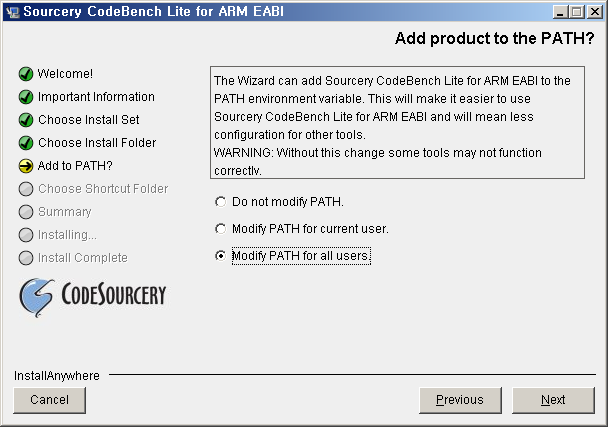Viewport: 608px width, 427px height.
Task: Click the yellow arrow icon for Add to PATH?
Action: (26, 166)
